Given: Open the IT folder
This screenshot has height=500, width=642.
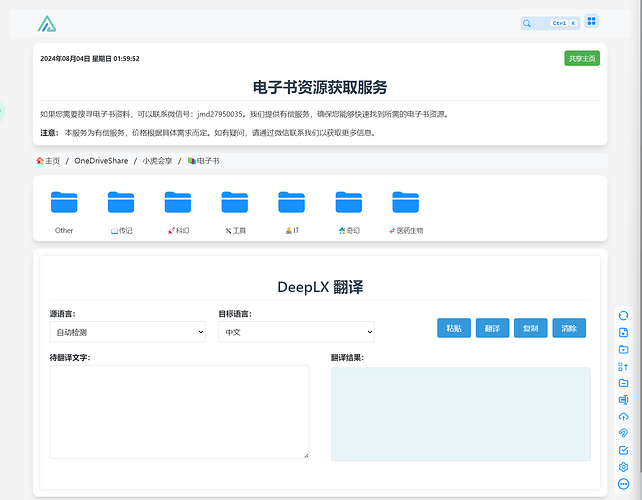Looking at the screenshot, I should point(292,211).
